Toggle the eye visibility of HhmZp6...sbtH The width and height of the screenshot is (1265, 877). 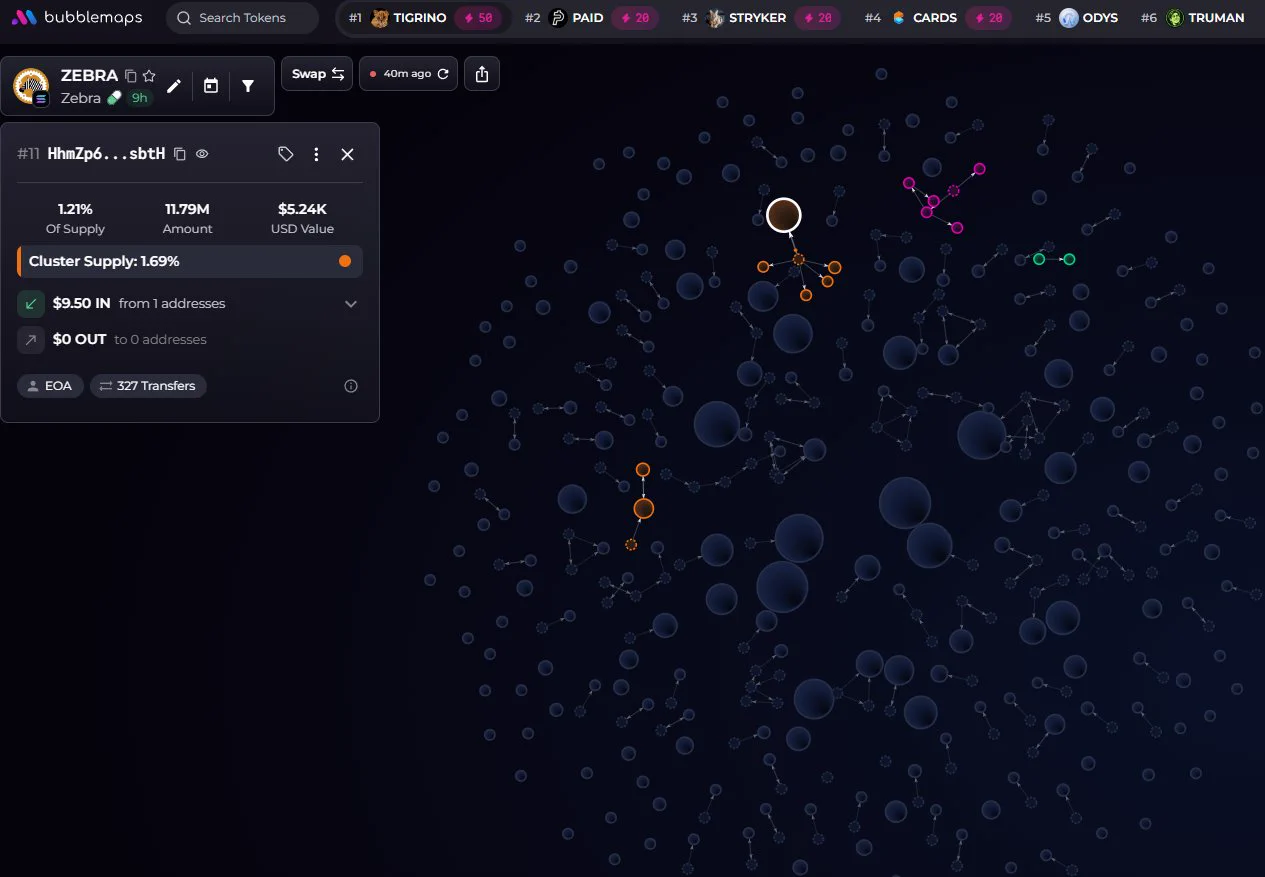pos(202,154)
